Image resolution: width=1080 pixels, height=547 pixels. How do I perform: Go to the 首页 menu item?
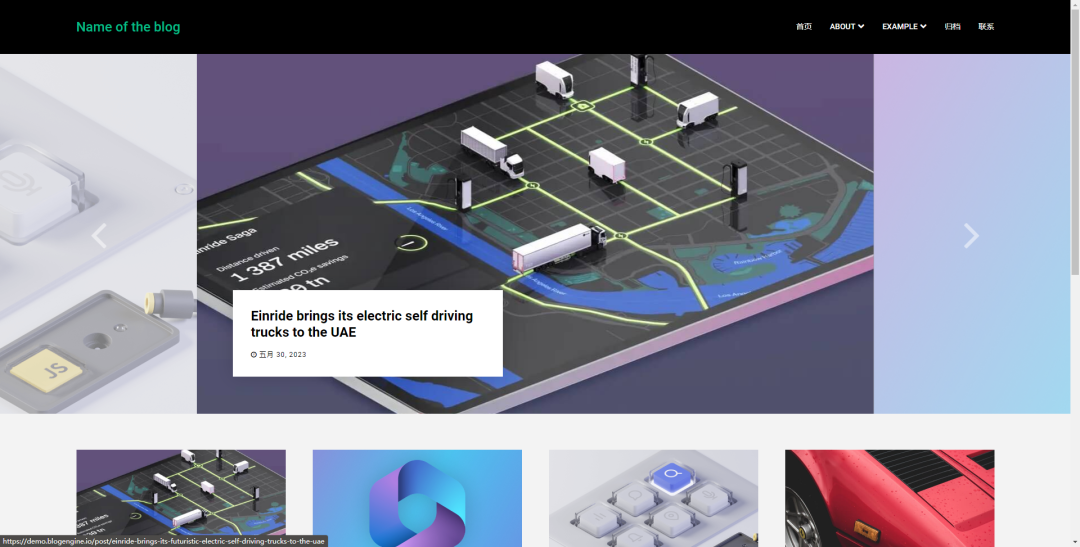pyautogui.click(x=804, y=26)
